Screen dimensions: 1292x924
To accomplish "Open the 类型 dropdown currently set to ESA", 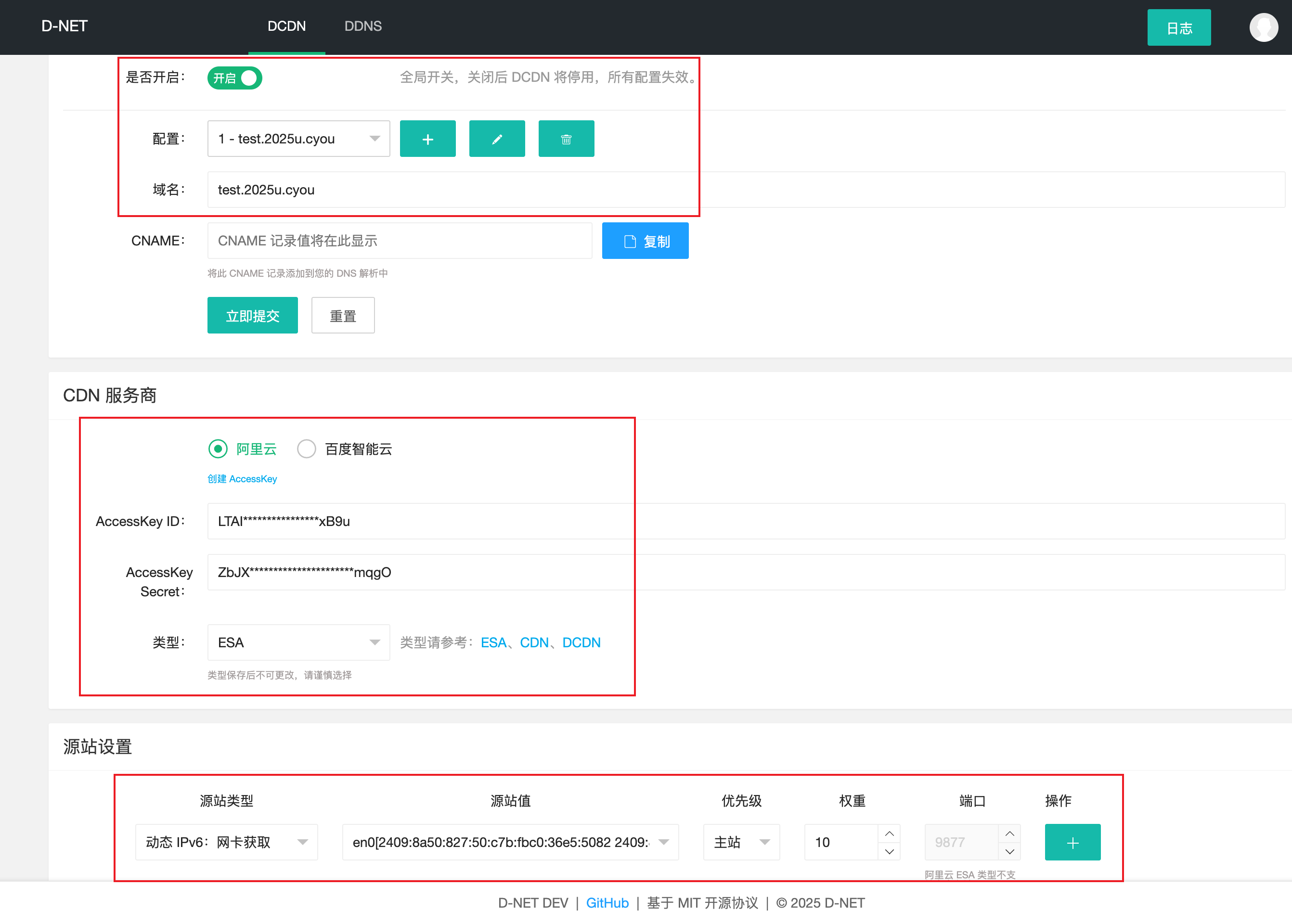I will click(298, 642).
